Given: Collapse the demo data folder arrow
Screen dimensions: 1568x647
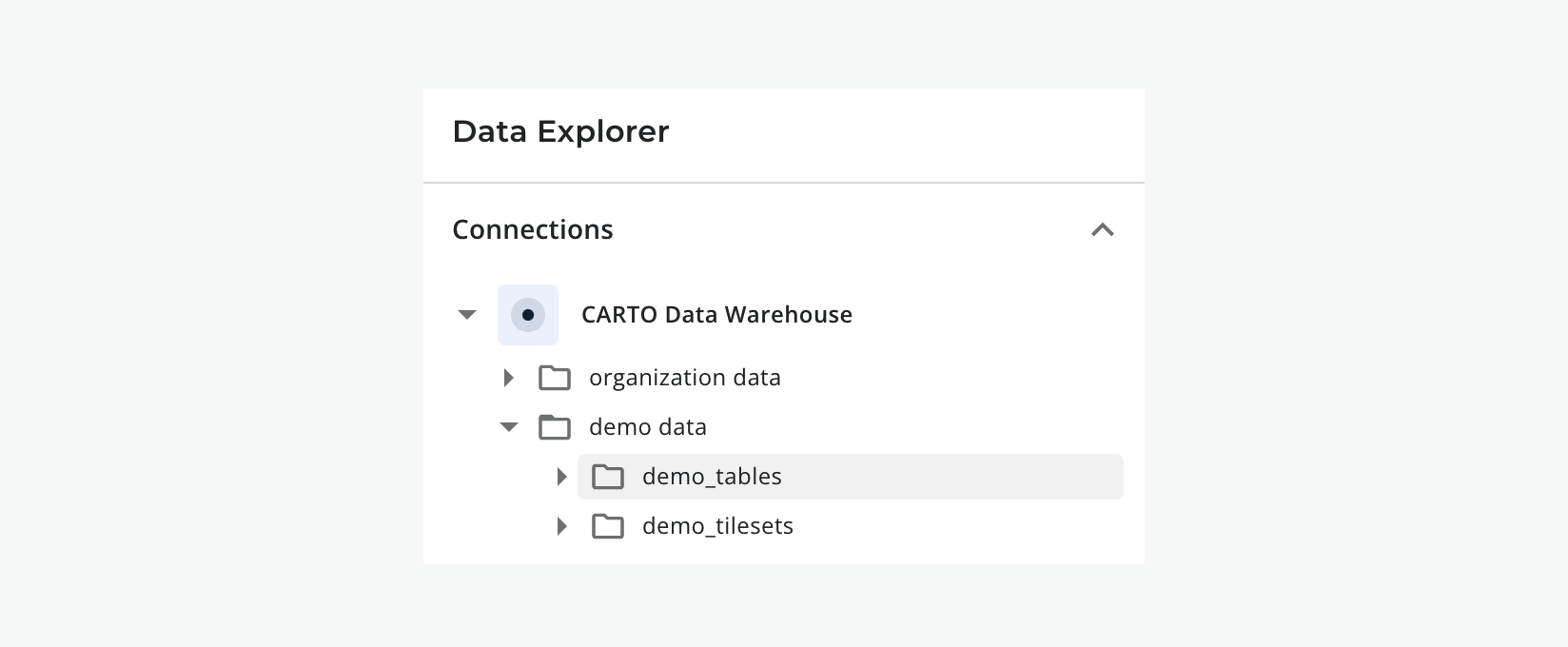Looking at the screenshot, I should point(509,427).
